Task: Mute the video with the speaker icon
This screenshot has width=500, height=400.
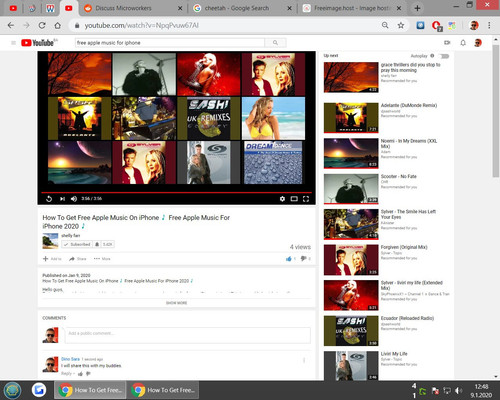Action: pos(74,199)
